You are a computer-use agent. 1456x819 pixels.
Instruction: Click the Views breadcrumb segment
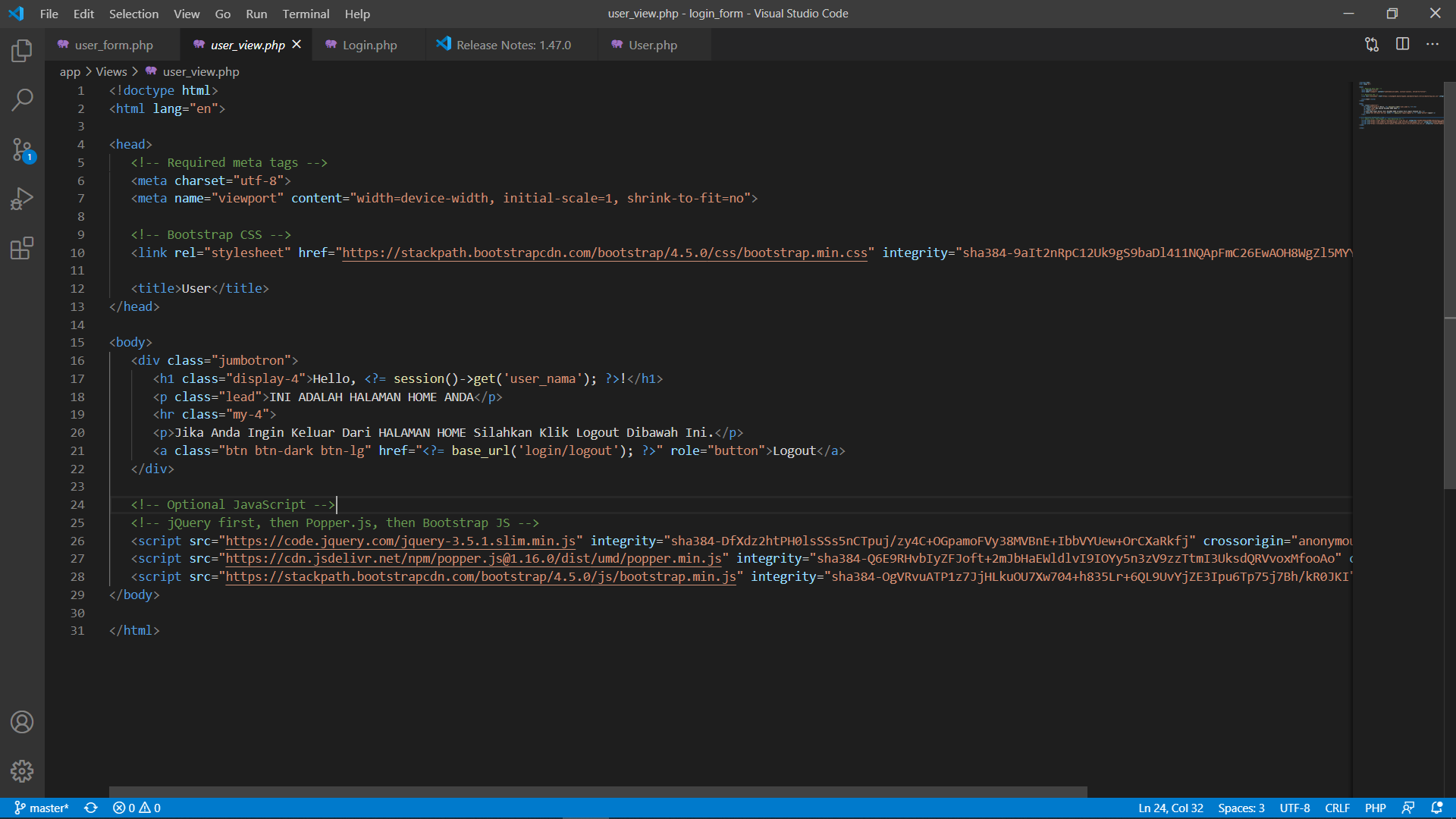pyautogui.click(x=111, y=71)
